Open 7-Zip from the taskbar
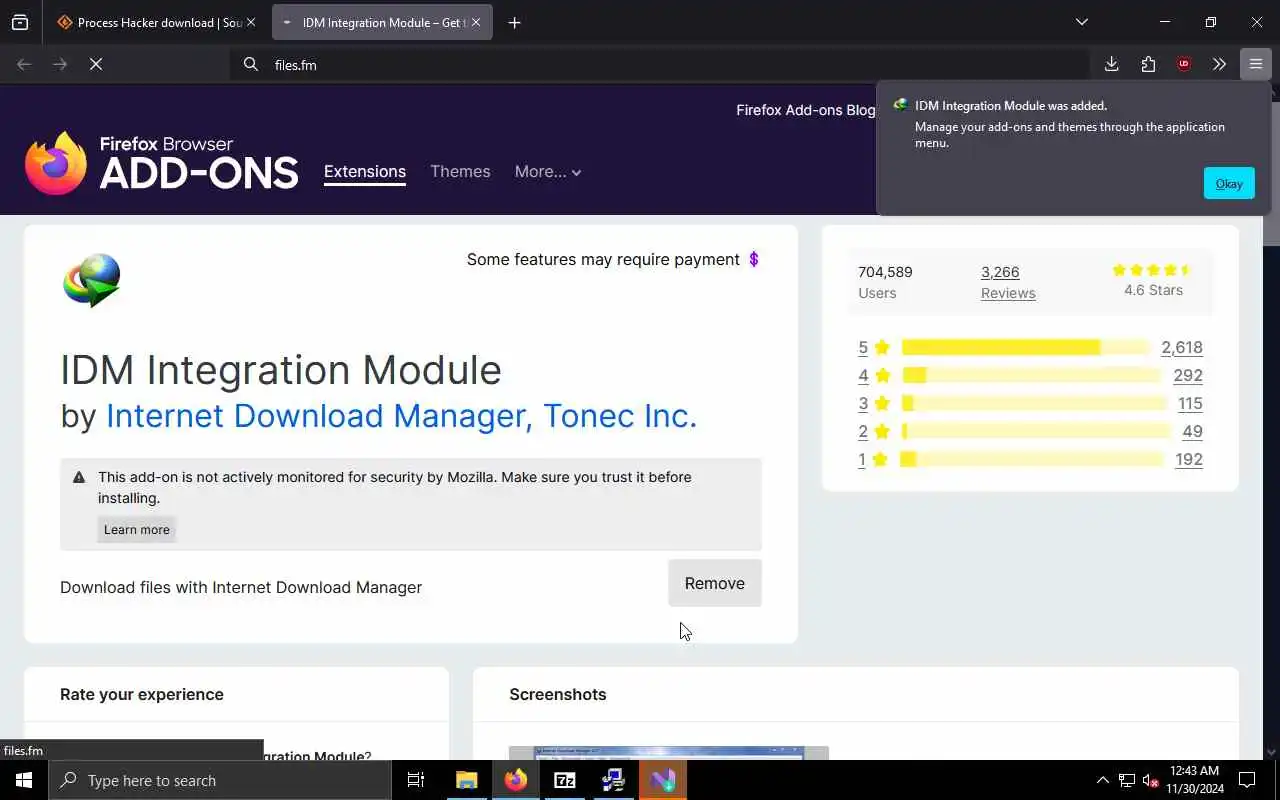Screen dimensions: 1280x800 pos(565,780)
